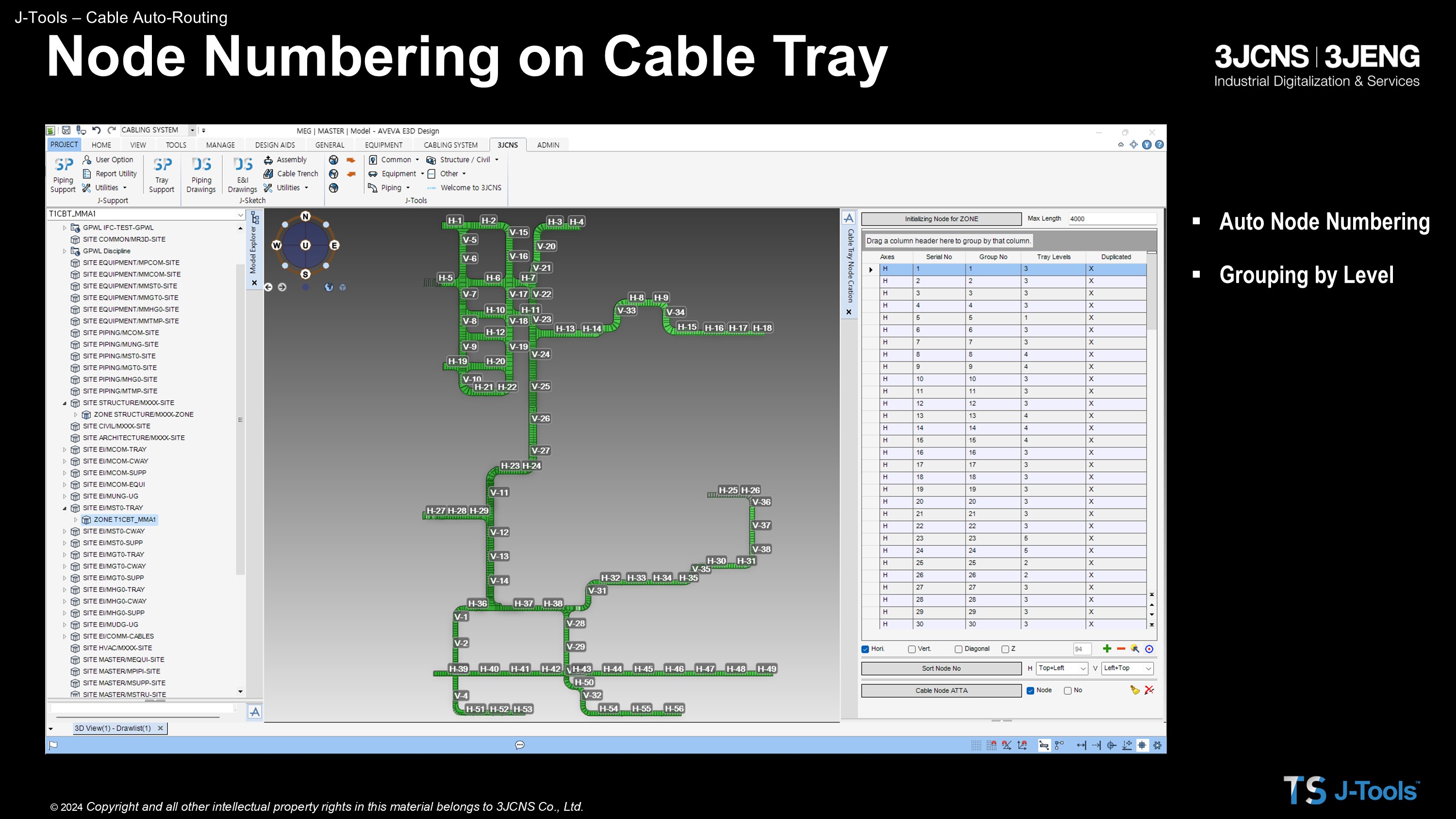Expand SITE EI/MCOM-TRAY tree node
Image resolution: width=1456 pixels, height=819 pixels.
pyautogui.click(x=65, y=450)
